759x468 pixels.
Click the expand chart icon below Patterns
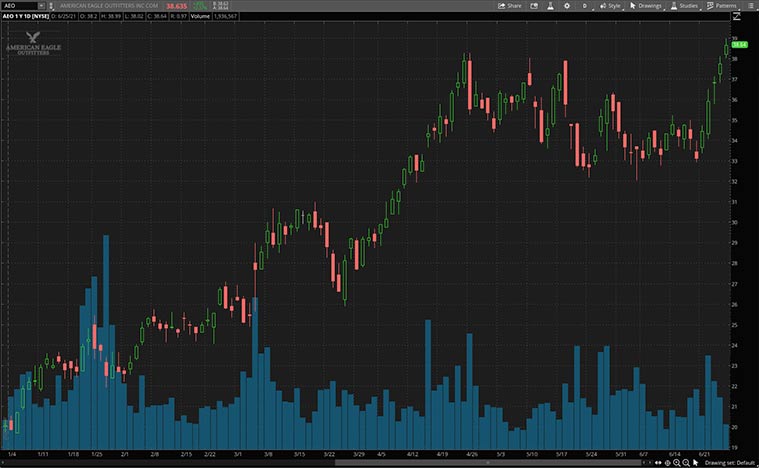pos(737,16)
